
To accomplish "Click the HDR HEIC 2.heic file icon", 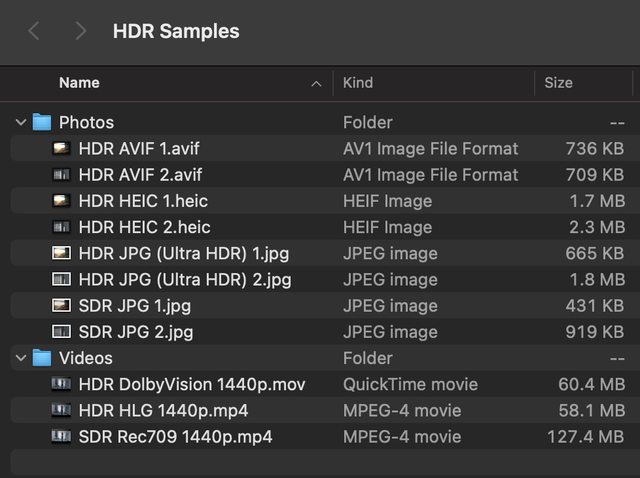I will pos(62,227).
